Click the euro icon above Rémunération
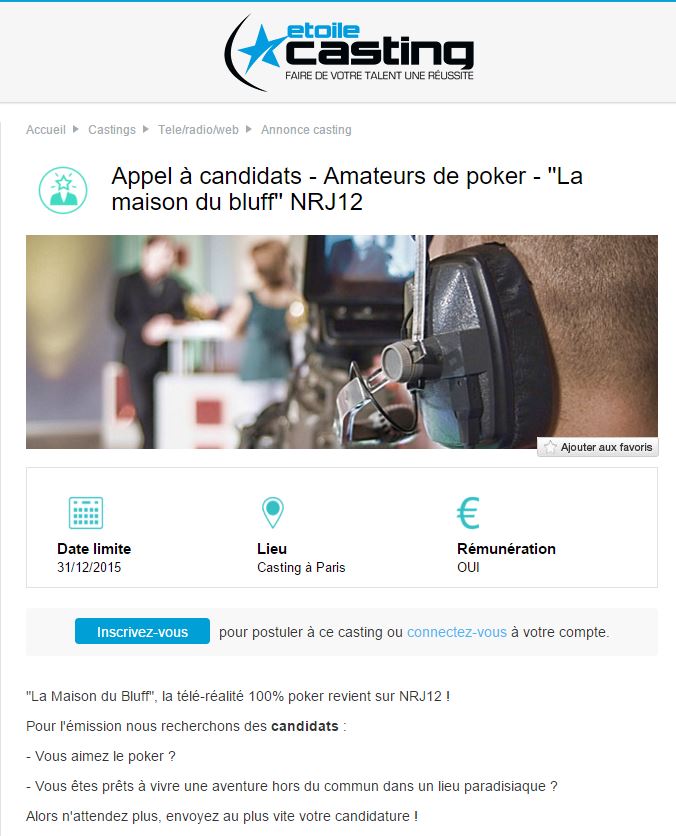 (x=468, y=513)
